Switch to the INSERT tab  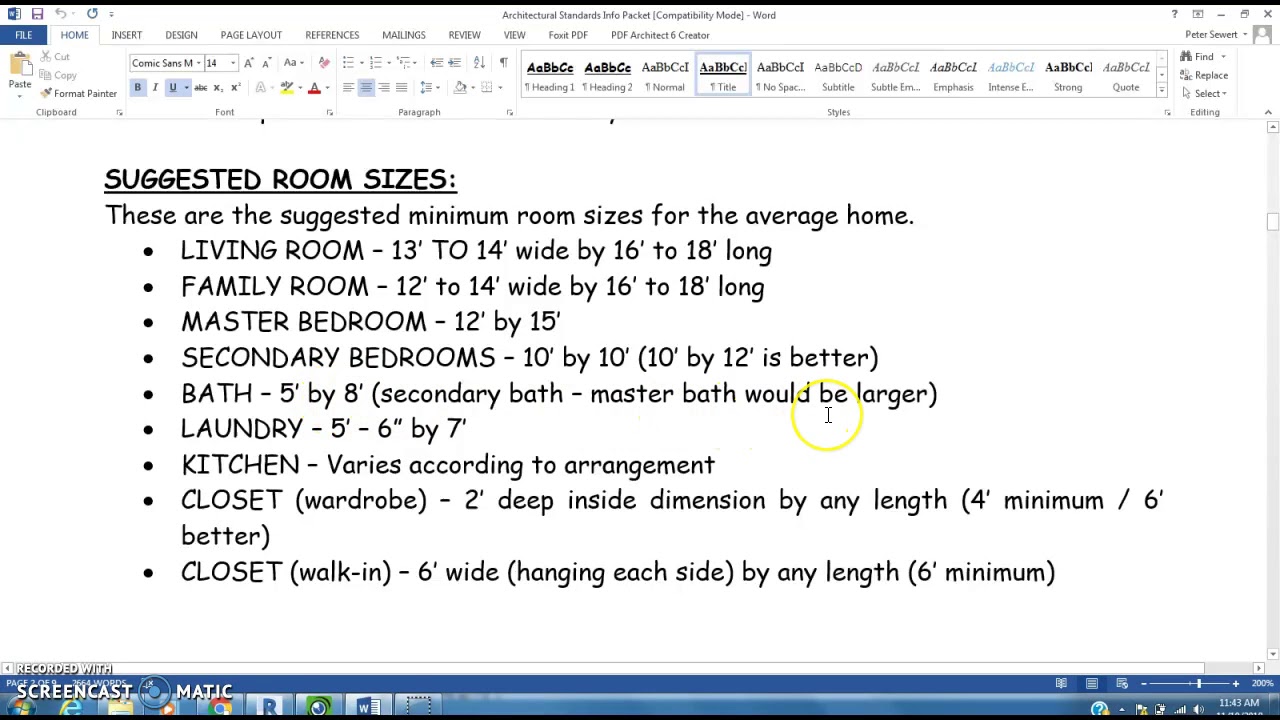pyautogui.click(x=127, y=35)
